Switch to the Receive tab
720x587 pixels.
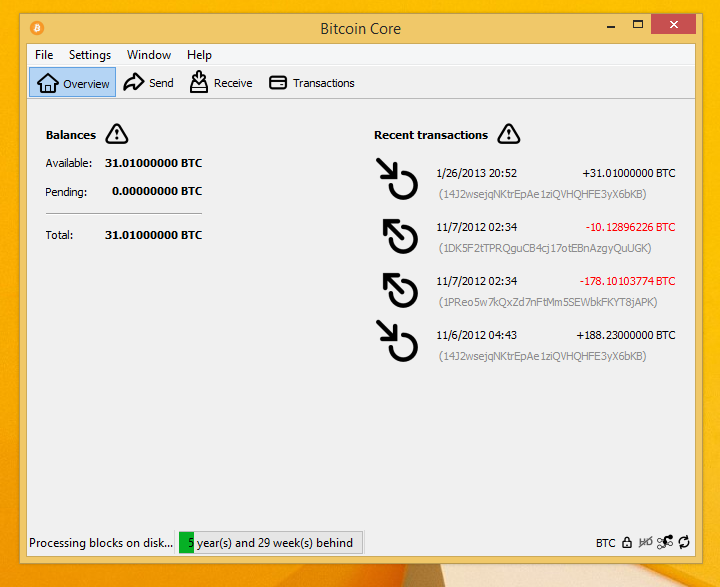click(x=221, y=83)
